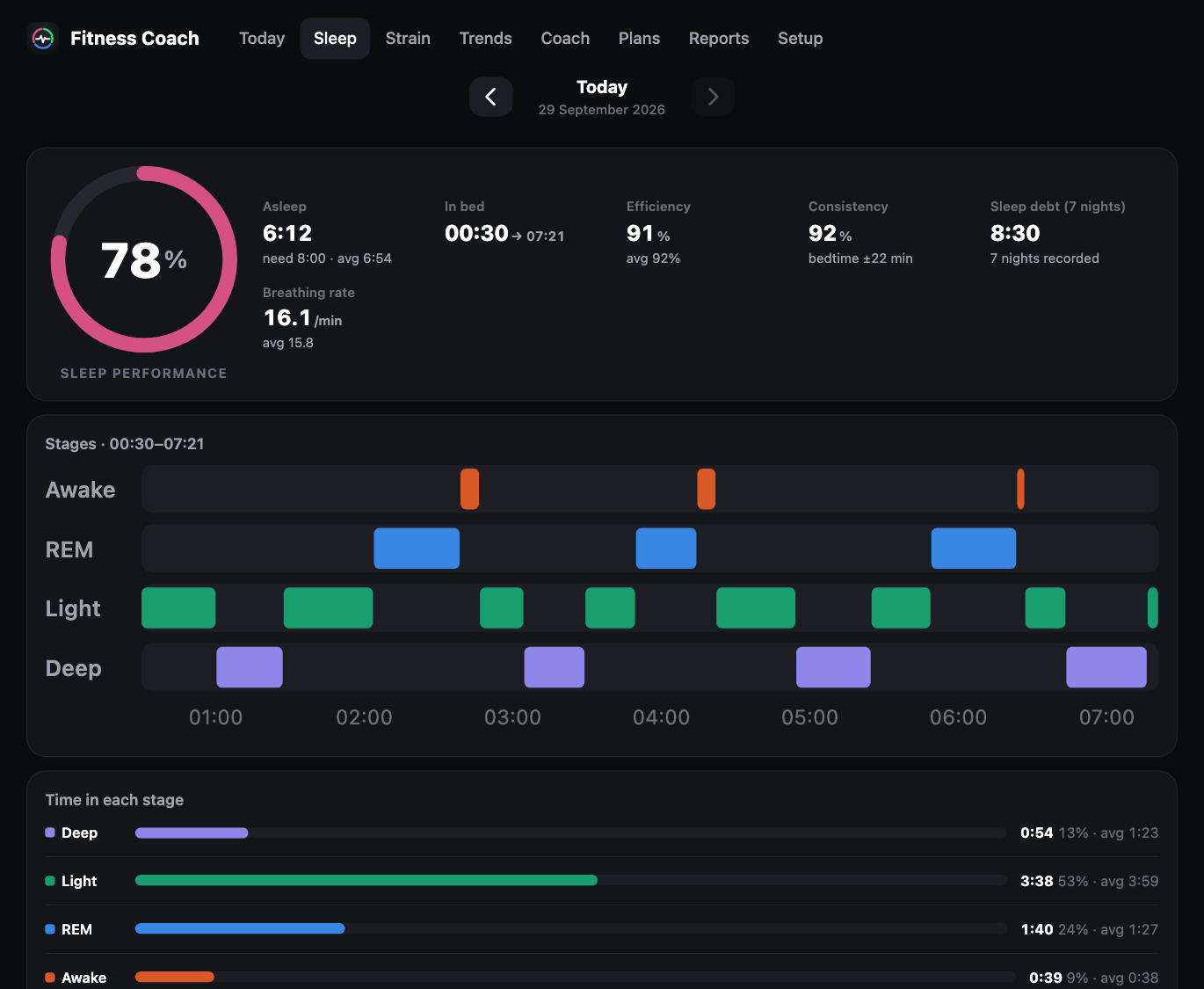
Task: Open the Plans tab
Action: [639, 39]
